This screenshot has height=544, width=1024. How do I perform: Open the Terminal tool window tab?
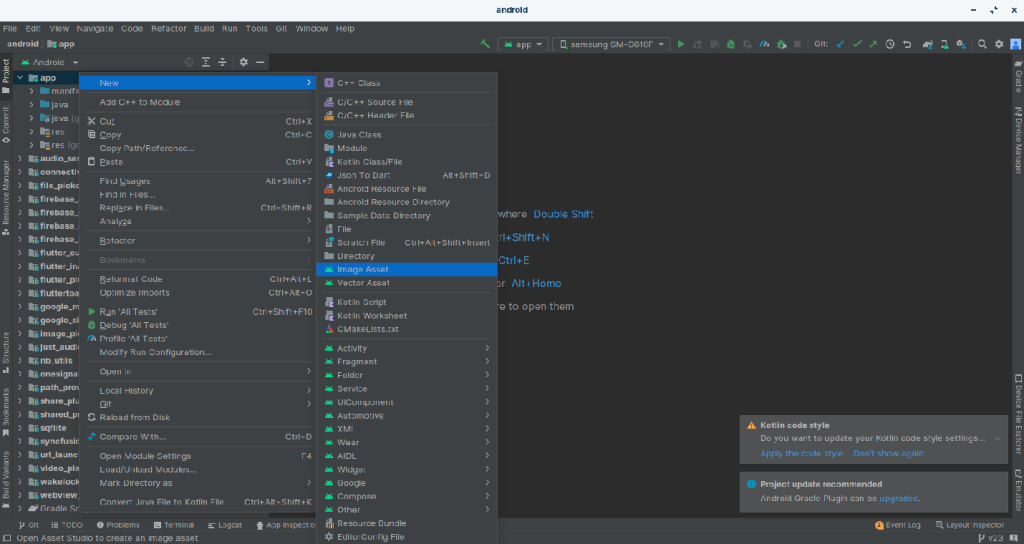point(172,524)
